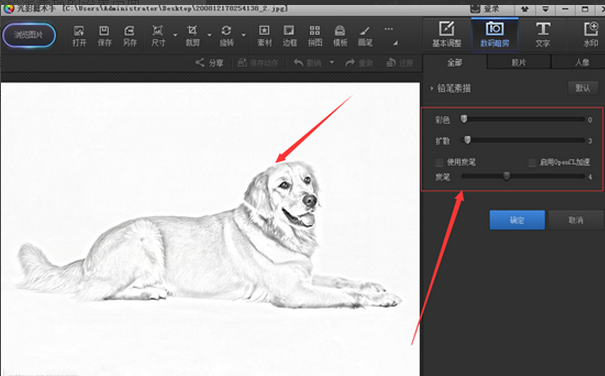
Task: Switch to the 文字 text tab
Action: pyautogui.click(x=542, y=35)
